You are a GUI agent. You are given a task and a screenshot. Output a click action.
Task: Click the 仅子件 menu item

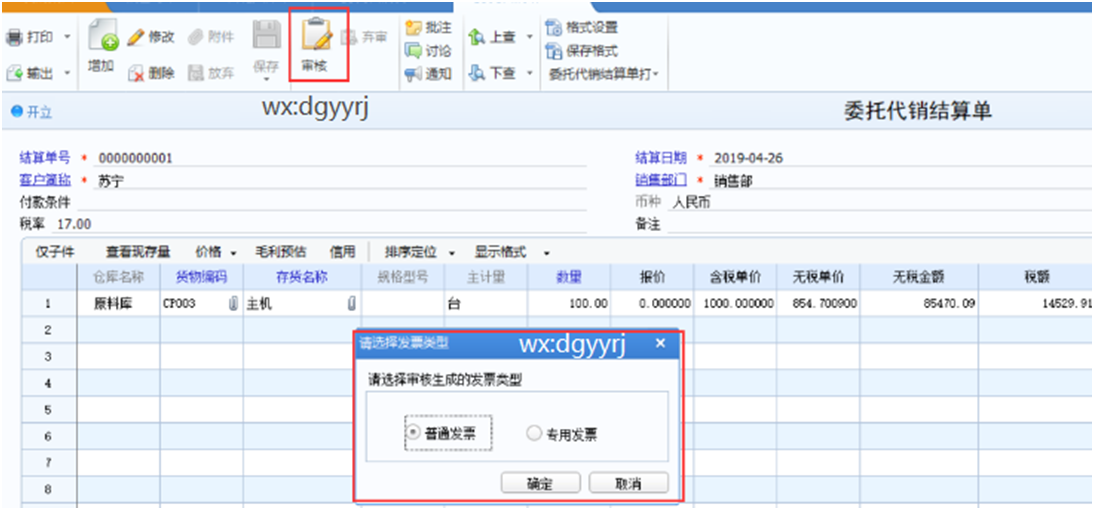point(55,252)
